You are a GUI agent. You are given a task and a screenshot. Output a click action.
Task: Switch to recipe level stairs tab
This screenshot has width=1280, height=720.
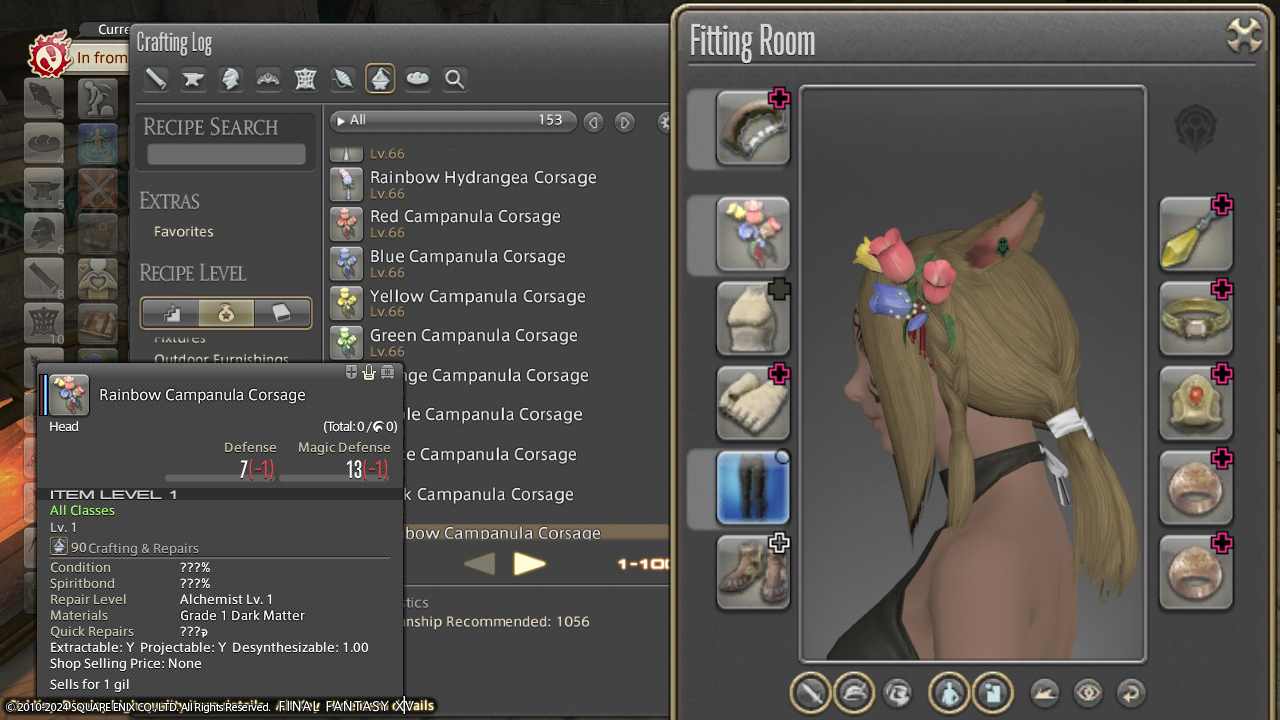(172, 313)
